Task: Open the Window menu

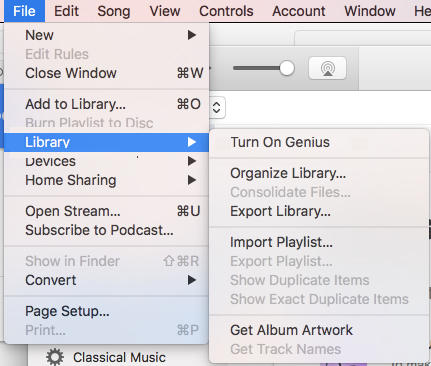Action: tap(370, 11)
